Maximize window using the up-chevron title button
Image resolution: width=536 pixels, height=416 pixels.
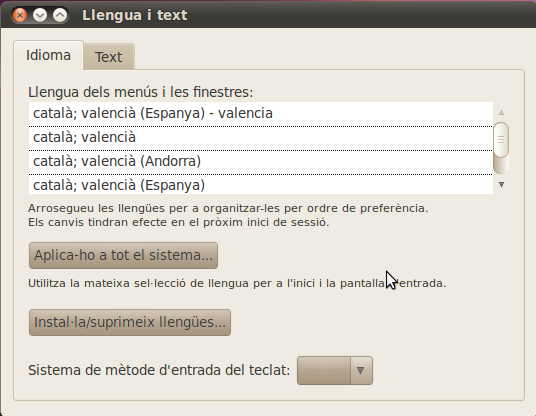click(60, 15)
